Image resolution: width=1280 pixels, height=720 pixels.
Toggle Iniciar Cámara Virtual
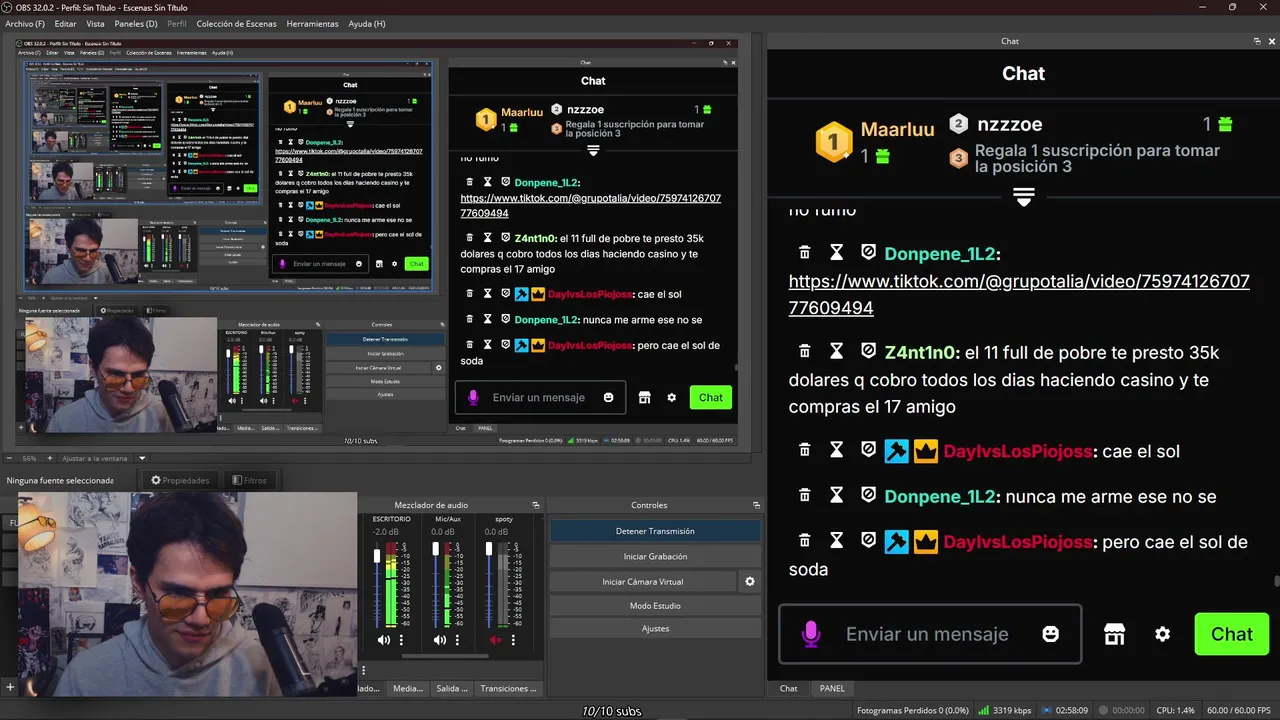(x=643, y=581)
